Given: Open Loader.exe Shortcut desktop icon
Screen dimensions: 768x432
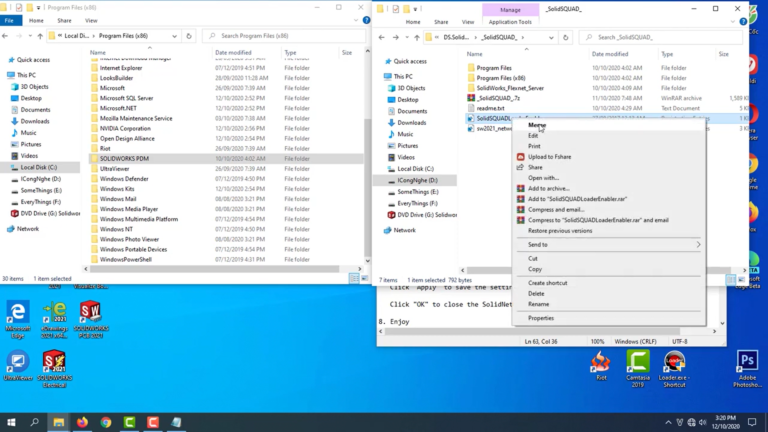Looking at the screenshot, I should coord(674,368).
